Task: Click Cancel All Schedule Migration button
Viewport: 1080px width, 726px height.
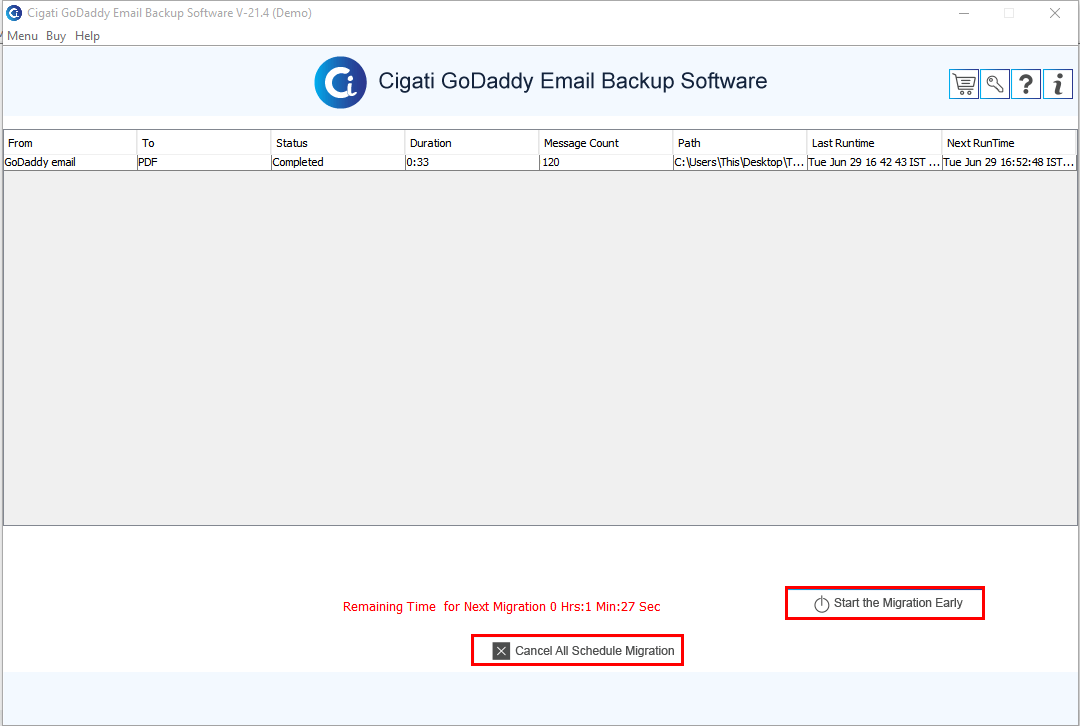Action: click(577, 650)
